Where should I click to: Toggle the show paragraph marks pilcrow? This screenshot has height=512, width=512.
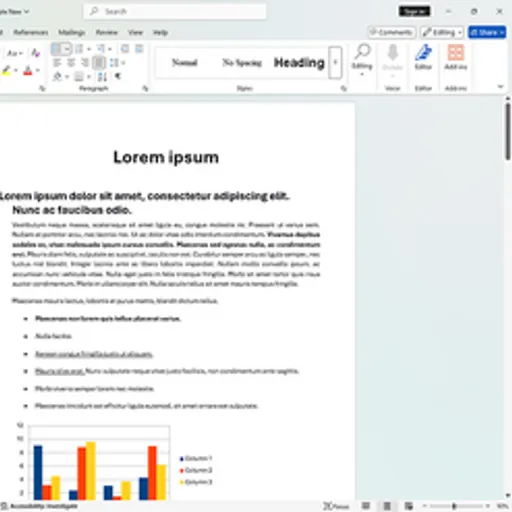[x=118, y=77]
